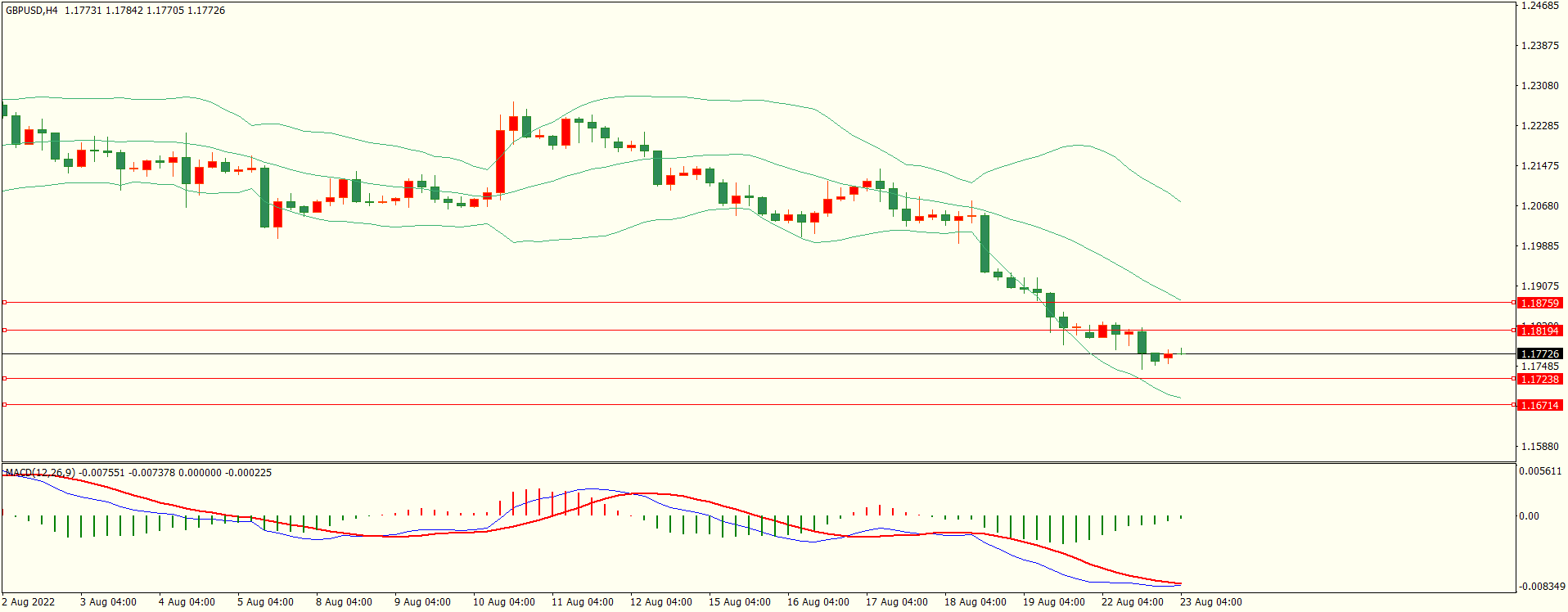Select the horizontal line at 1.18759

(x=759, y=303)
